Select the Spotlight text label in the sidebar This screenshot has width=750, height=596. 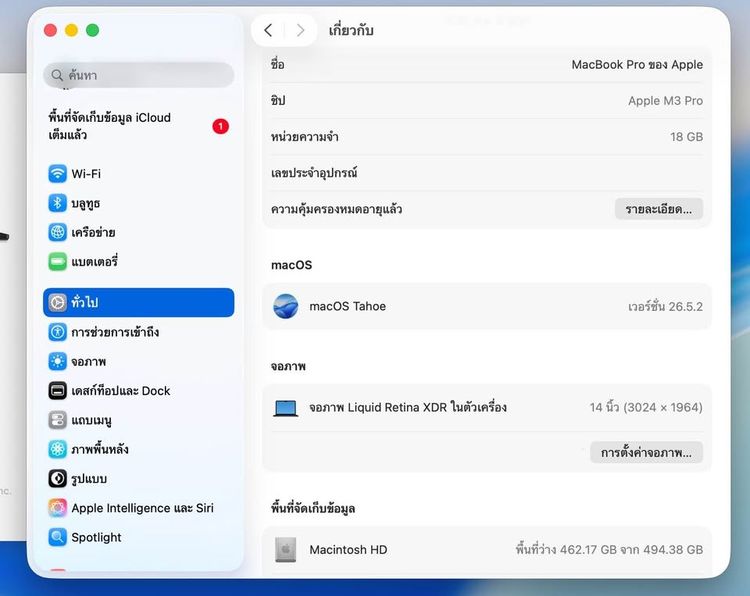tap(96, 538)
